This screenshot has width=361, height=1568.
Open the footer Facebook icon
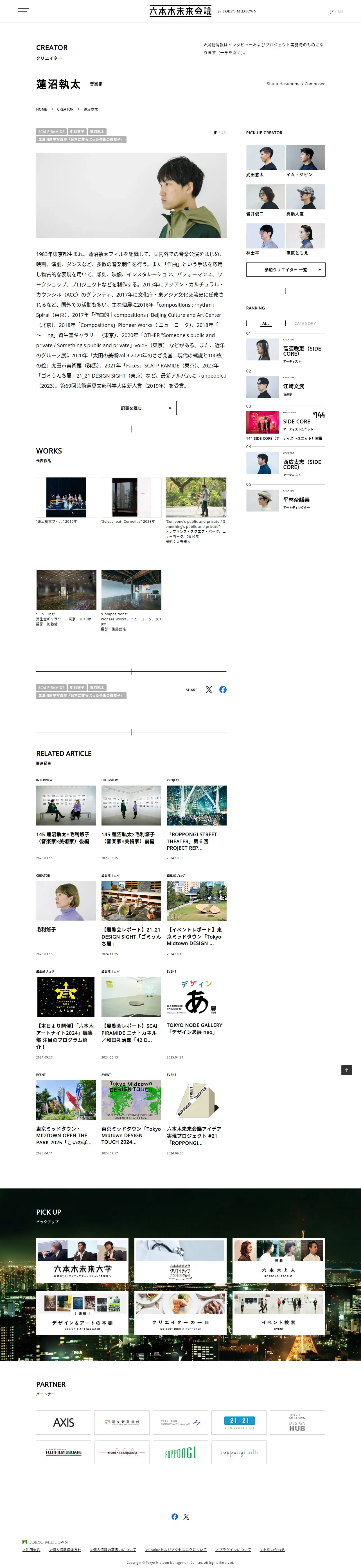point(174,1516)
